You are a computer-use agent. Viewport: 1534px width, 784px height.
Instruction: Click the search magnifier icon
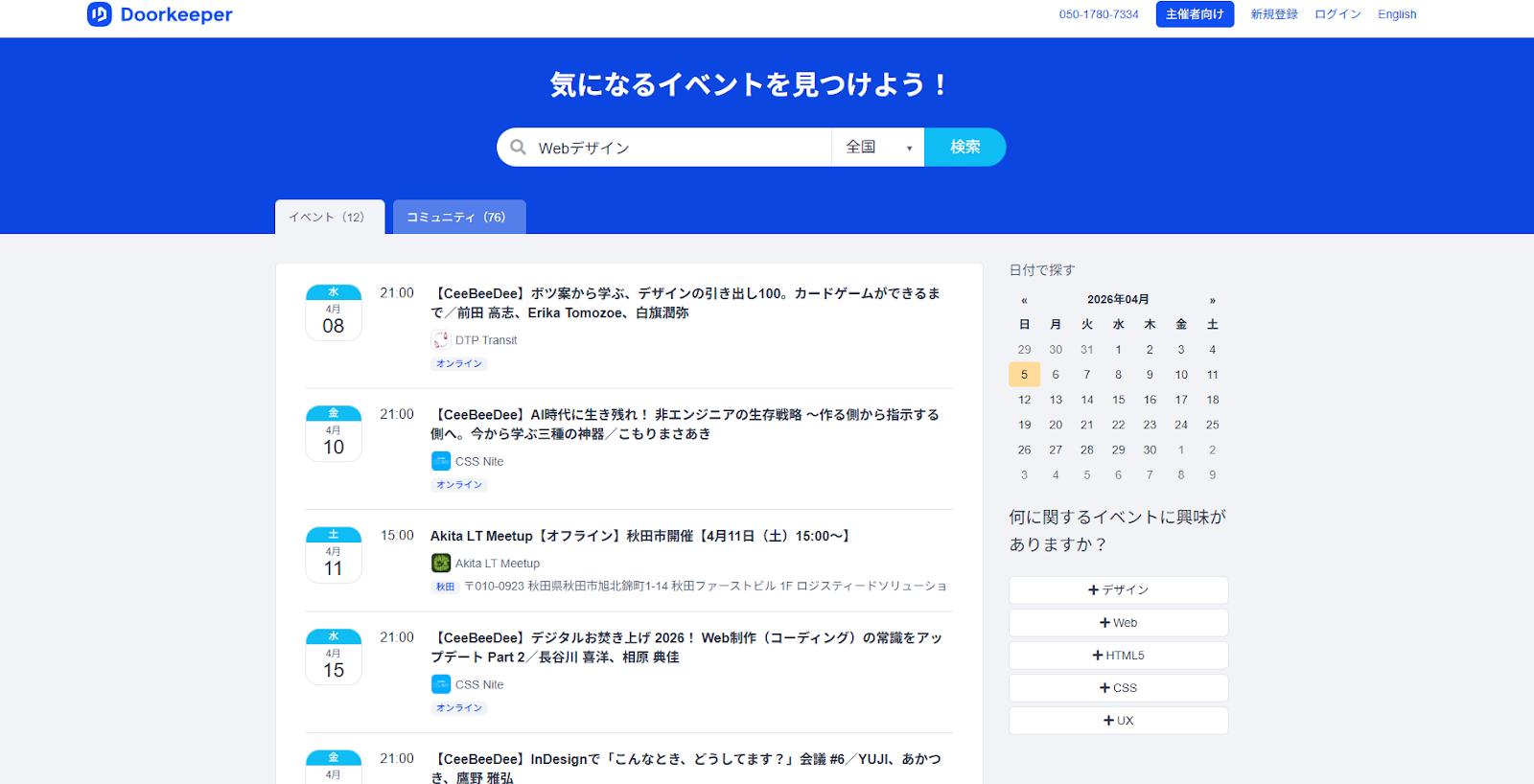(x=519, y=148)
